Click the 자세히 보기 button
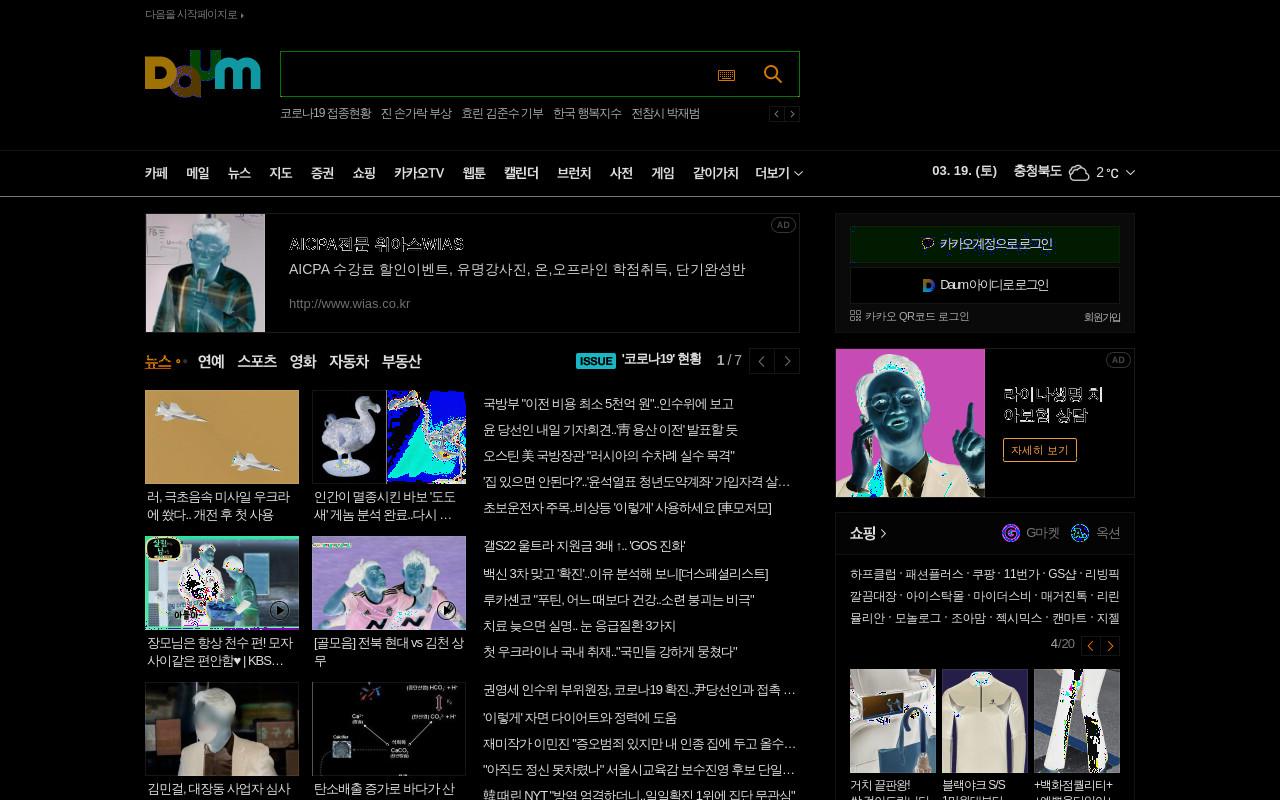Screen dimensions: 1280x800 pyautogui.click(x=1040, y=450)
